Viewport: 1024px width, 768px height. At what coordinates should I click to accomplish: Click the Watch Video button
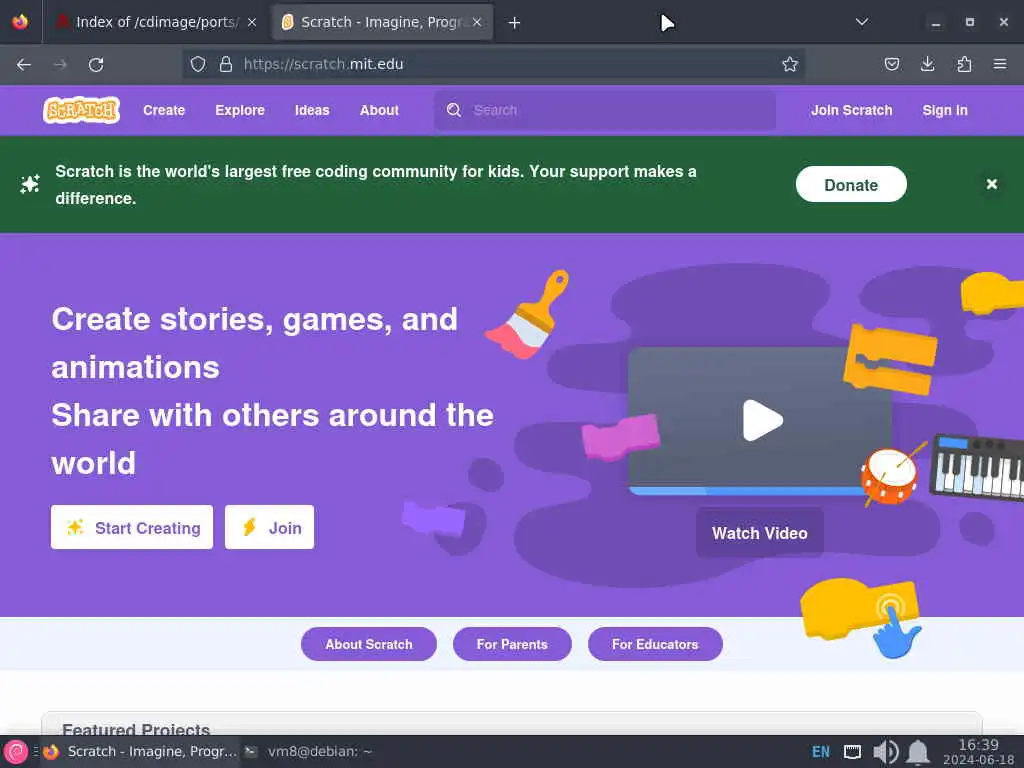pos(760,533)
